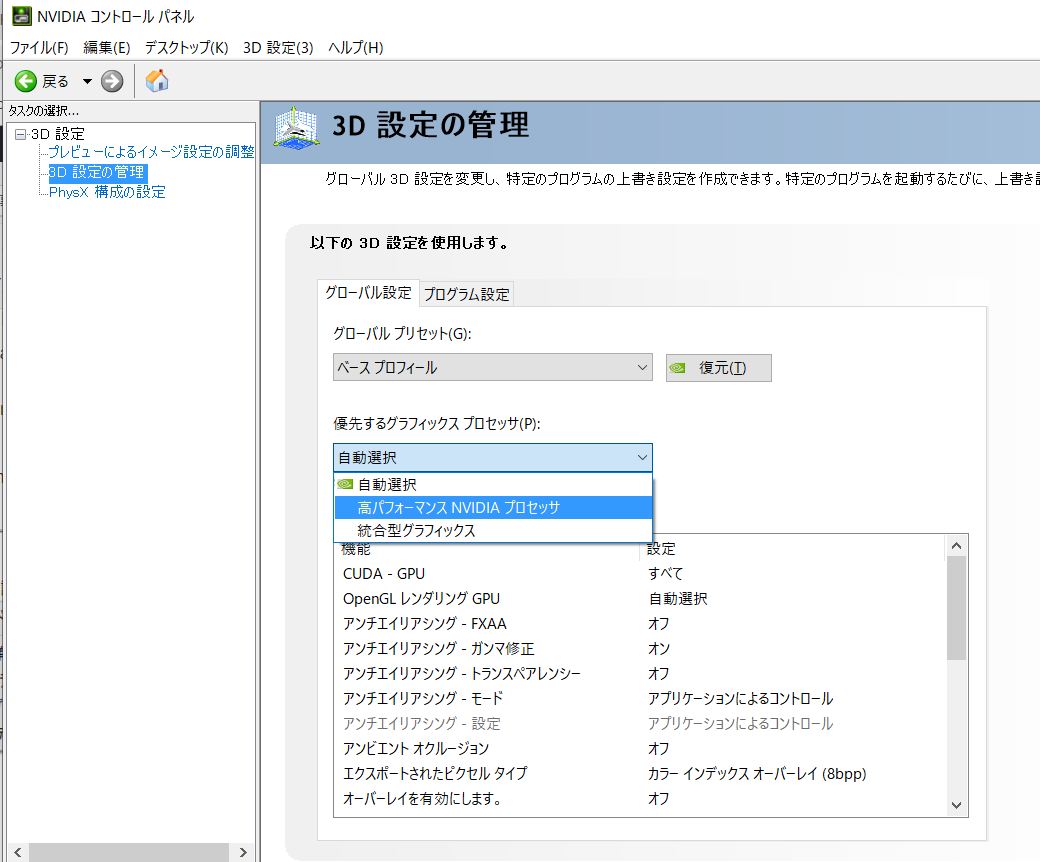Image resolution: width=1040 pixels, height=862 pixels.
Task: Click the settings list scroll down arrow
Action: pyautogui.click(x=956, y=805)
